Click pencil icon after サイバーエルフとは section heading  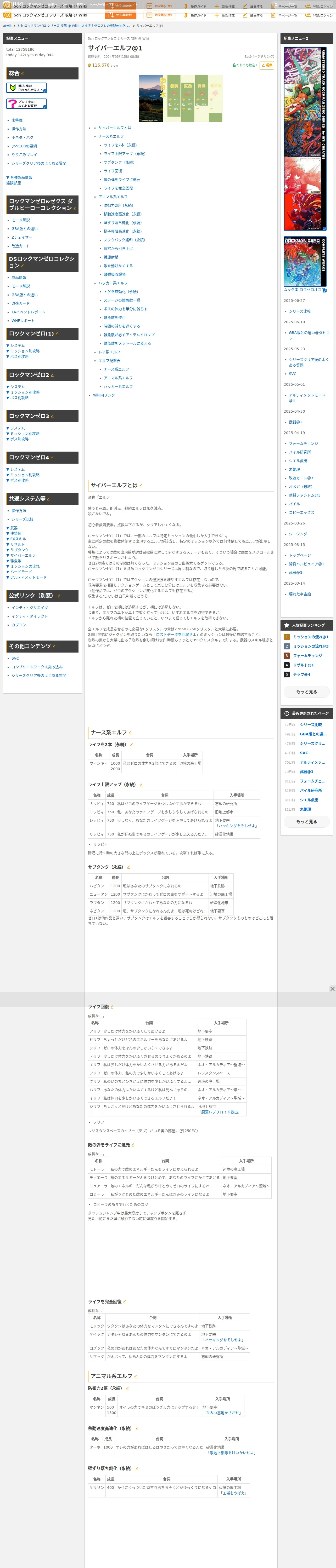pos(141,486)
